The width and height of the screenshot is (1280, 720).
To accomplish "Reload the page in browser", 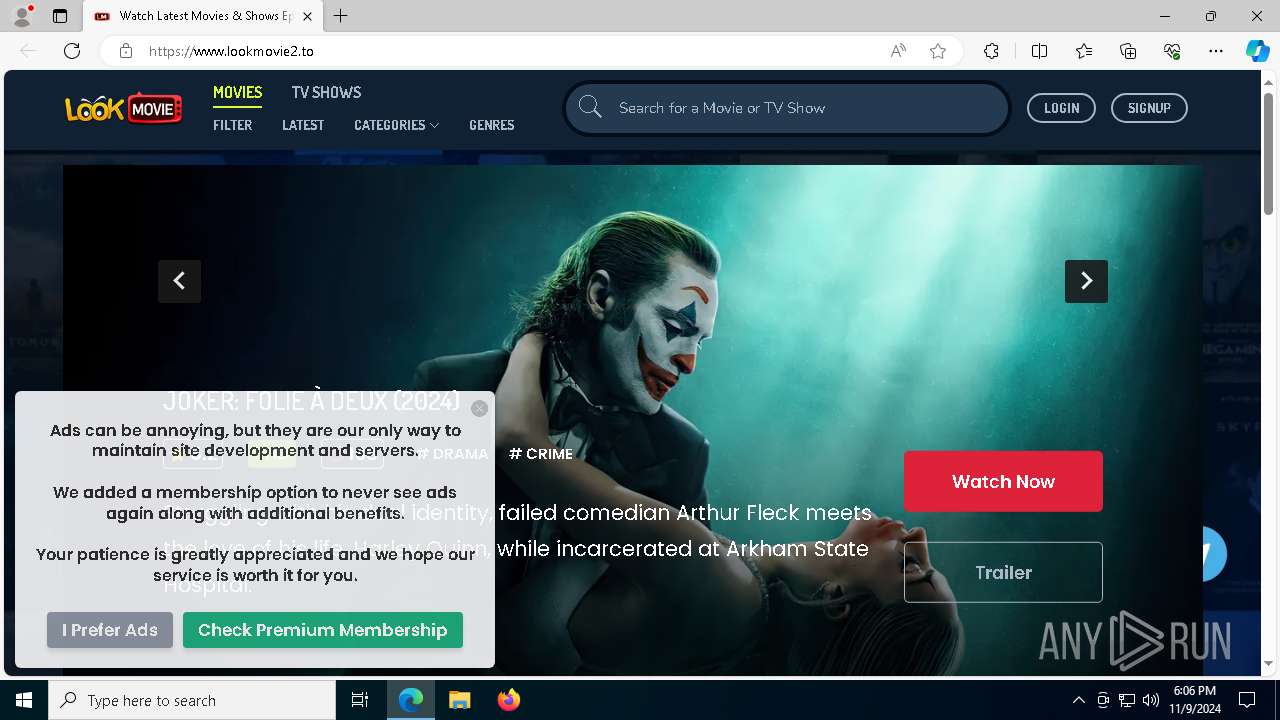I will pos(72,51).
